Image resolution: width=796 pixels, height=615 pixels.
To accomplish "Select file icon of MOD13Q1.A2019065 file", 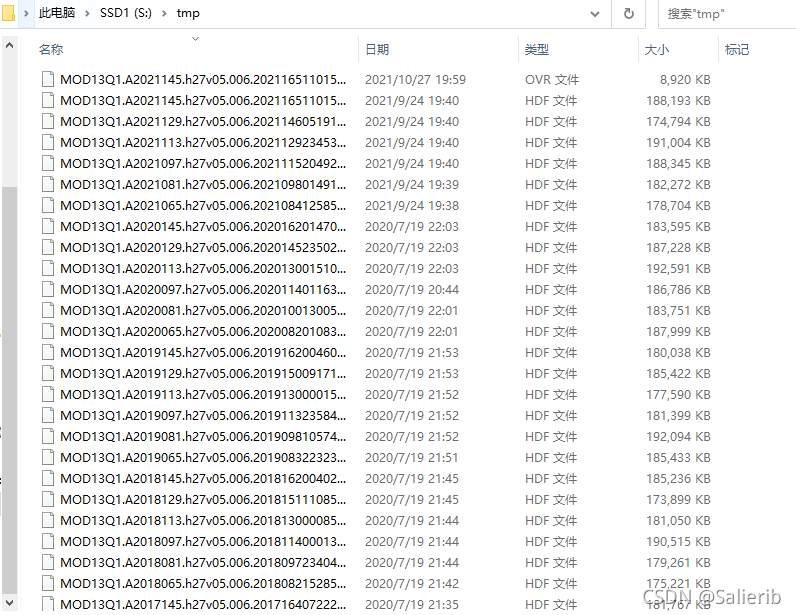I will pyautogui.click(x=48, y=458).
